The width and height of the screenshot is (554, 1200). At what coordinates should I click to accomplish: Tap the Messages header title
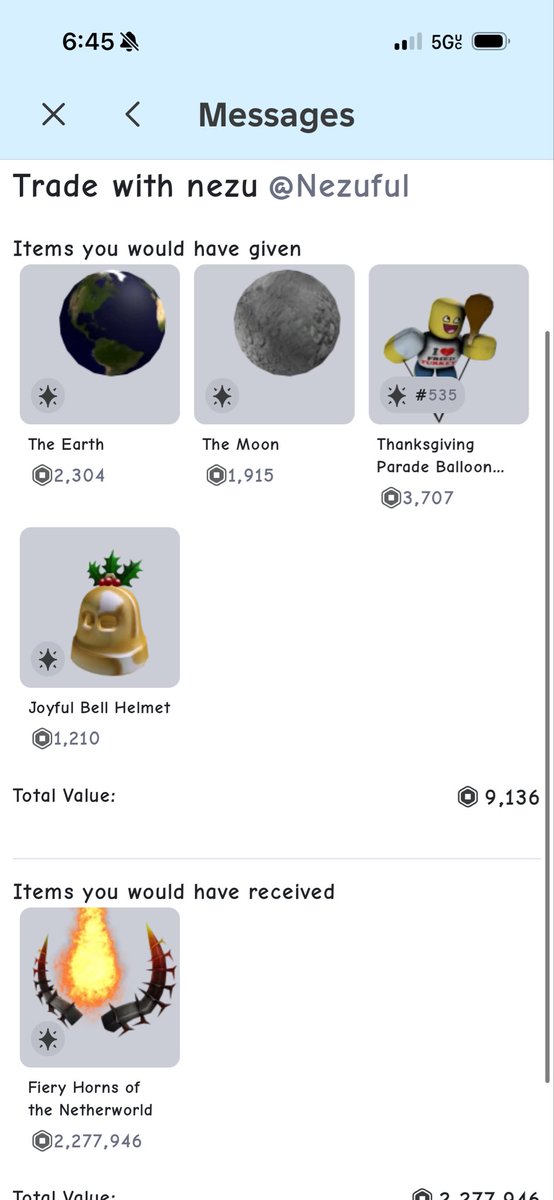[x=276, y=115]
